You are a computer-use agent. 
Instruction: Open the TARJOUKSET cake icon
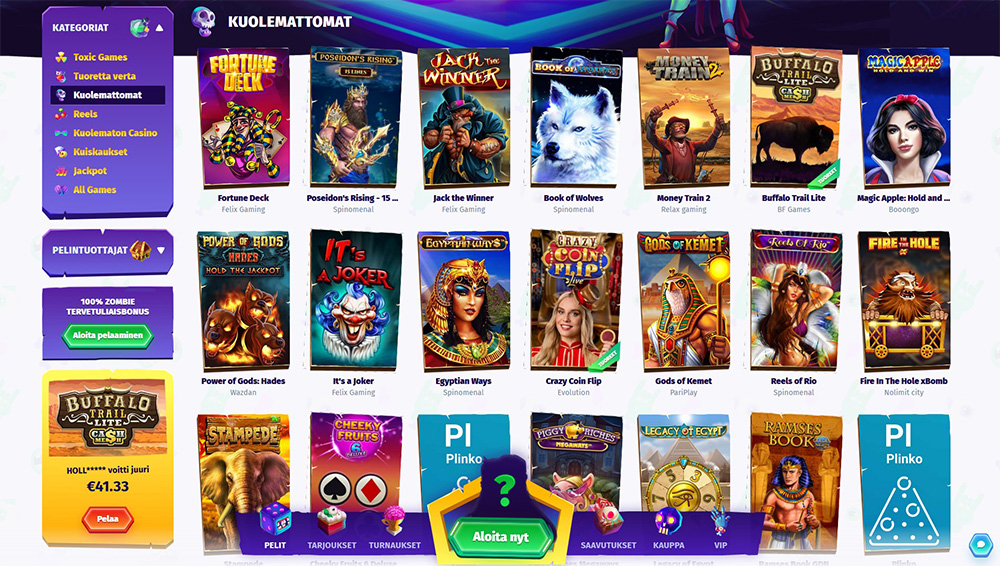[x=332, y=521]
